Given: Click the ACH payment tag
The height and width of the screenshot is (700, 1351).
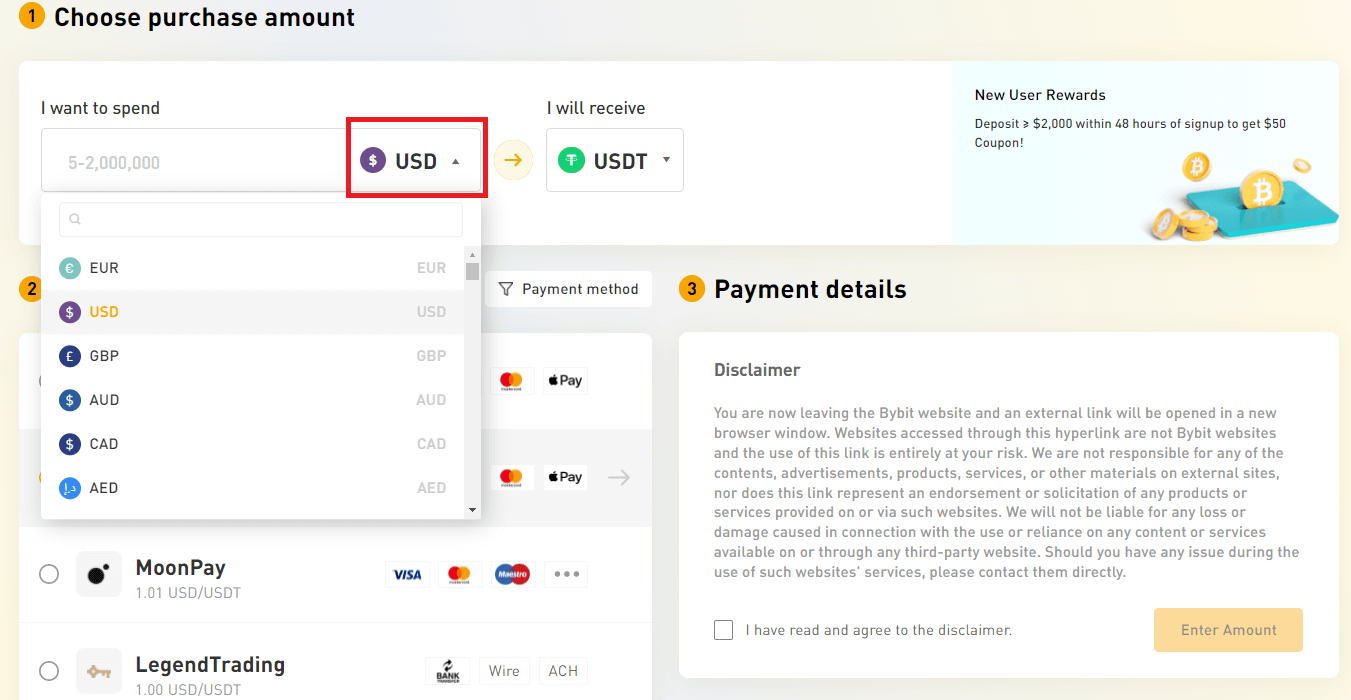Looking at the screenshot, I should pos(562,671).
